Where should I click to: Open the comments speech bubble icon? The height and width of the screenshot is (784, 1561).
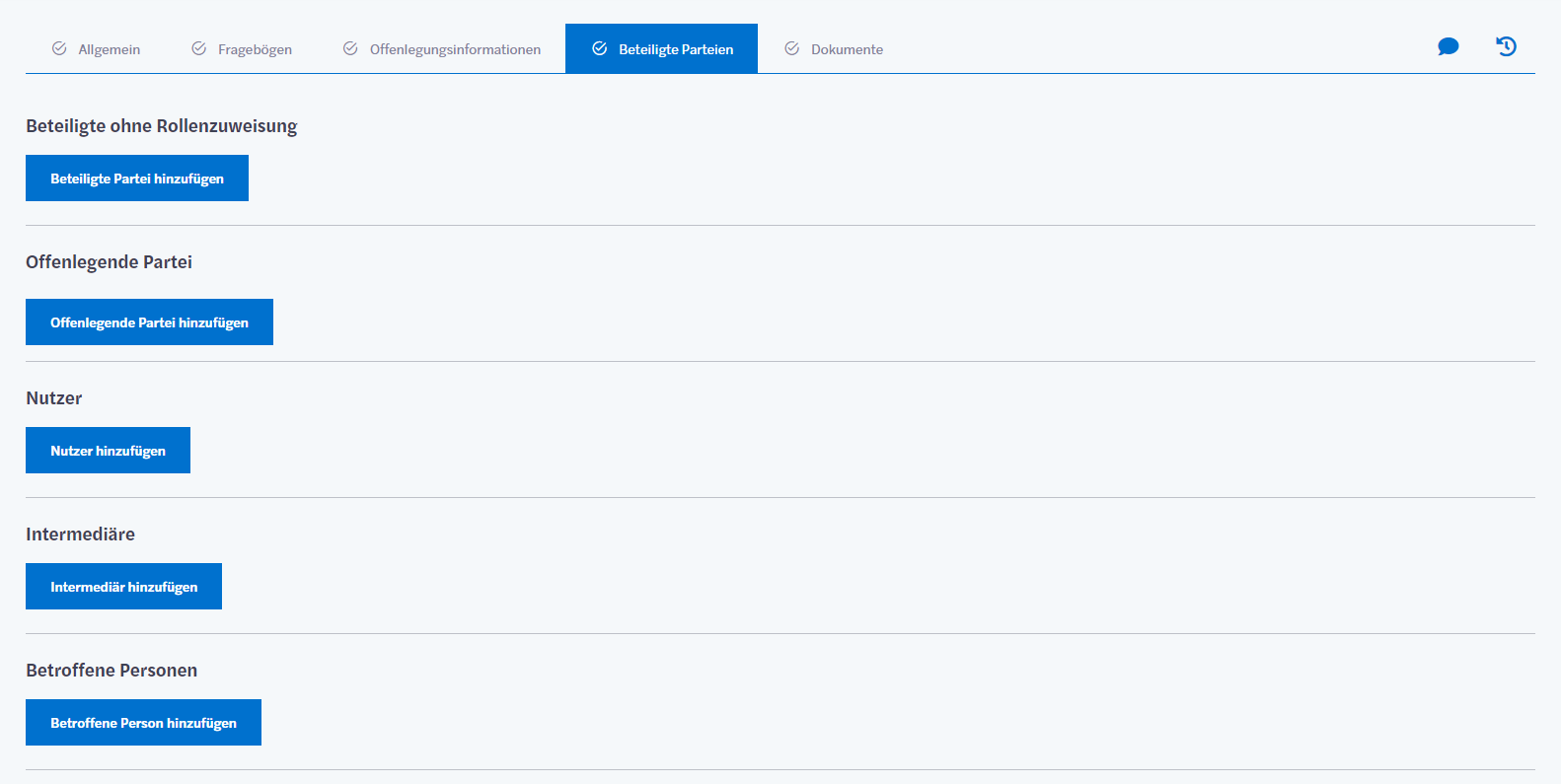tap(1448, 46)
